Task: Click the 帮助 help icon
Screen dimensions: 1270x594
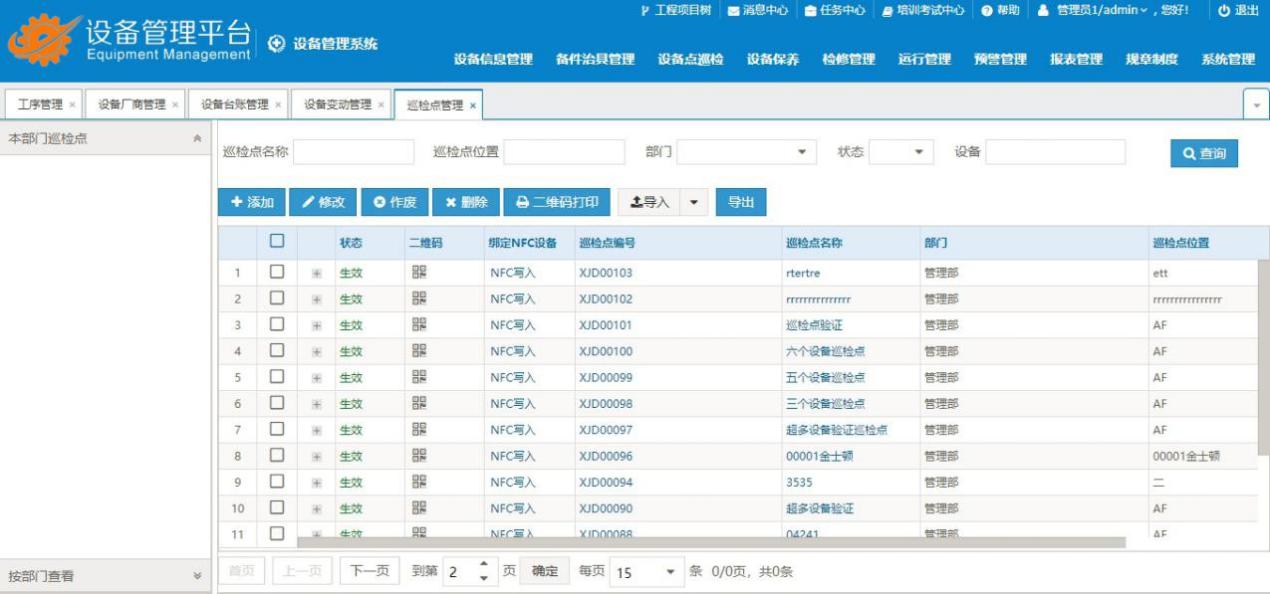Action: (x=986, y=10)
